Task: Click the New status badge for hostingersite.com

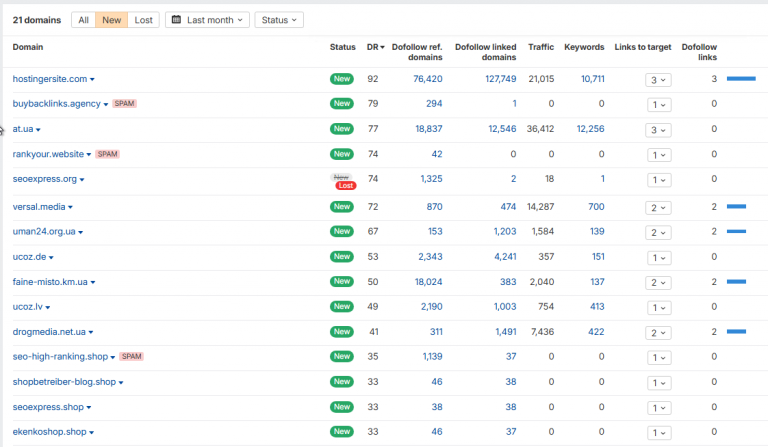Action: [341, 79]
